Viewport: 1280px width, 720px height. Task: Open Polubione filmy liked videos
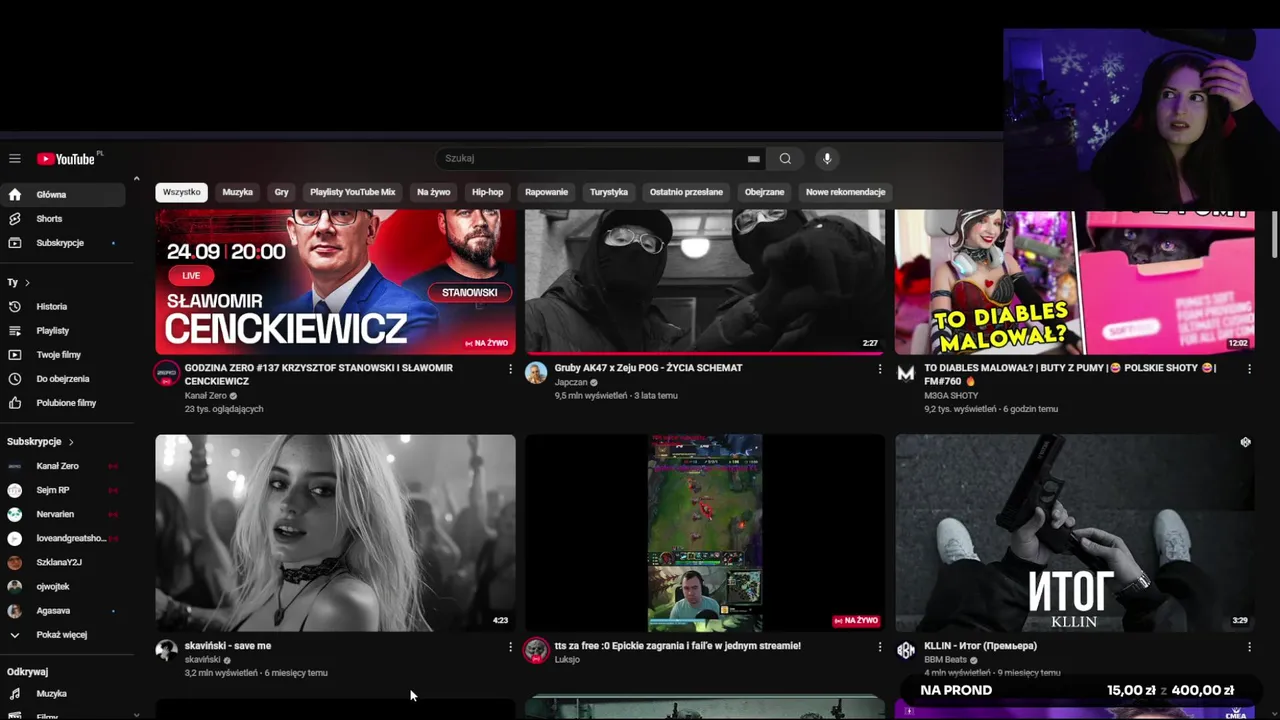tap(63, 403)
